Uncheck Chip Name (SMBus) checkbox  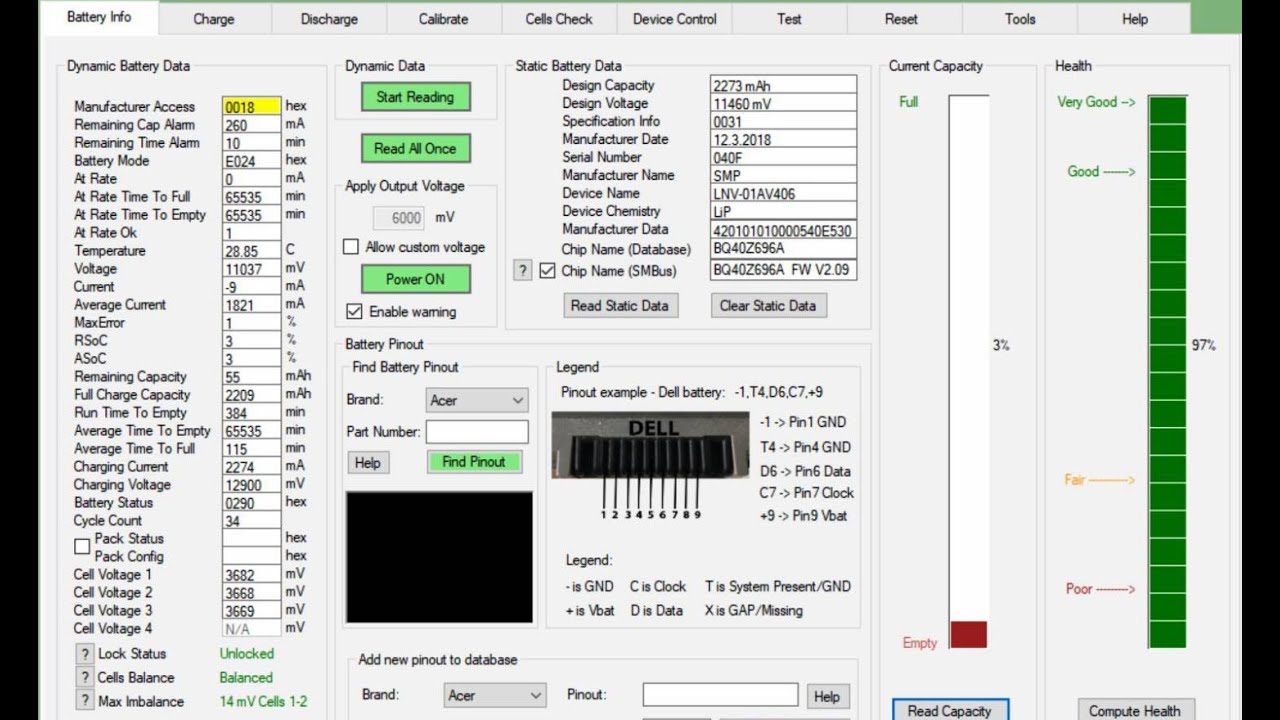click(x=547, y=271)
